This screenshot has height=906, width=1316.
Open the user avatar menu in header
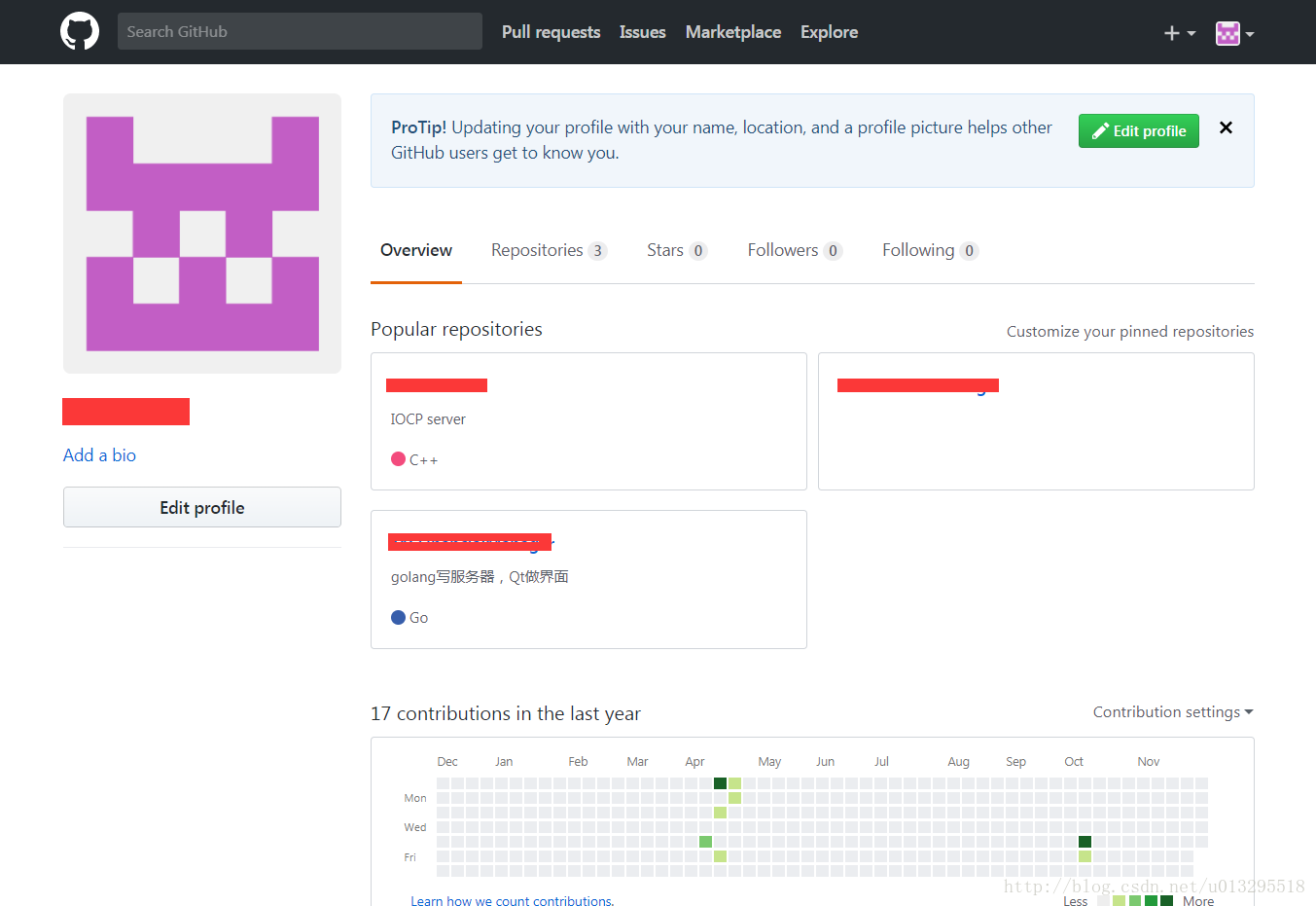point(1234,33)
